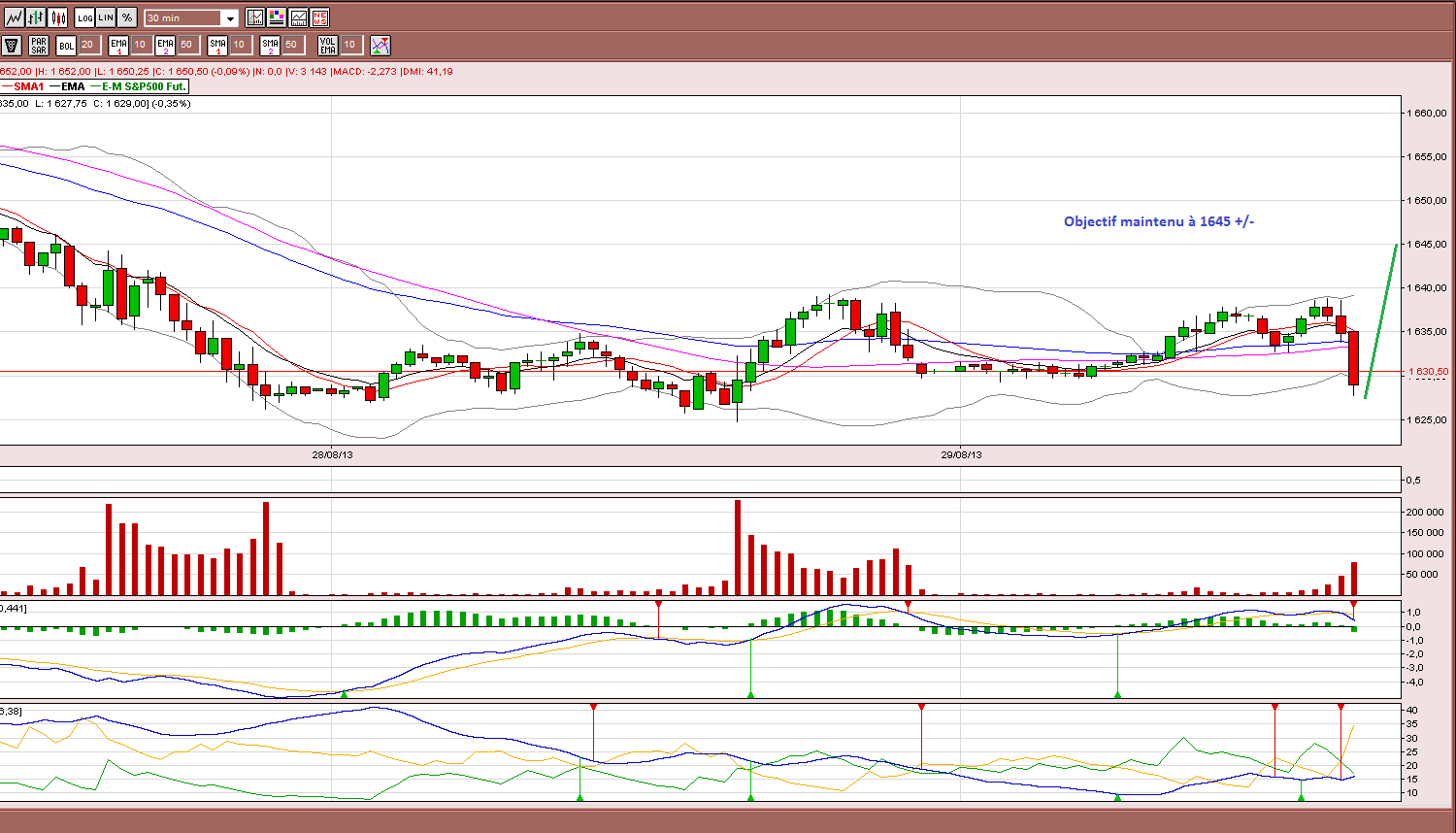Toggle the BOL Bollinger bands indicator
1456x833 pixels.
click(66, 45)
